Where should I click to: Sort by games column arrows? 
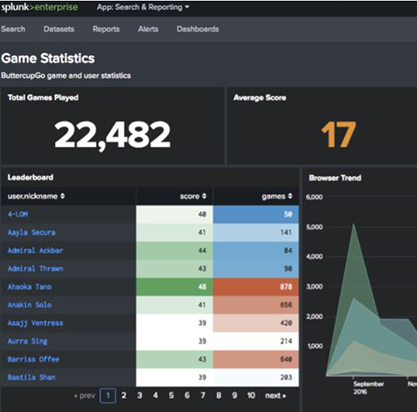click(290, 196)
